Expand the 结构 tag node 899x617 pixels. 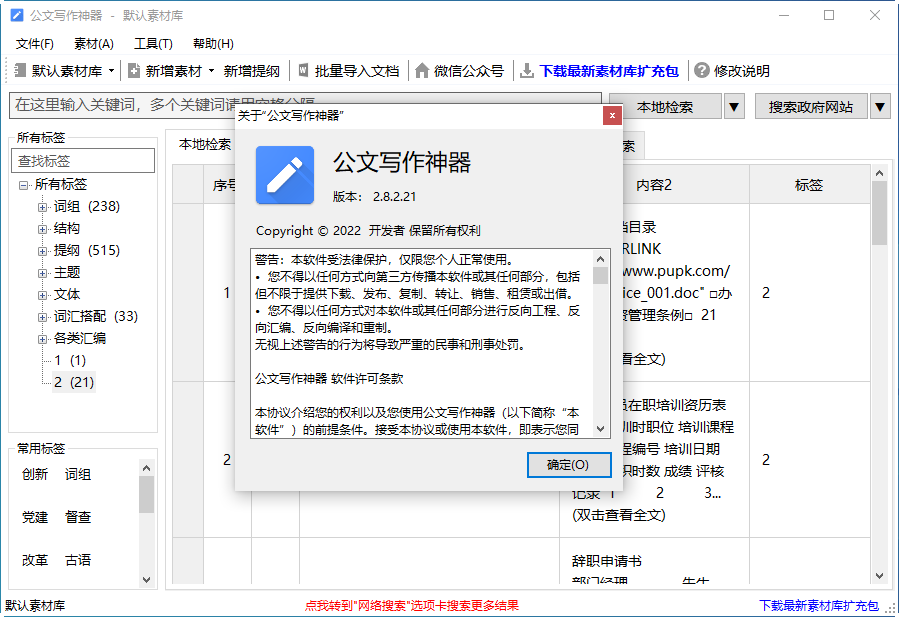pyautogui.click(x=42, y=229)
